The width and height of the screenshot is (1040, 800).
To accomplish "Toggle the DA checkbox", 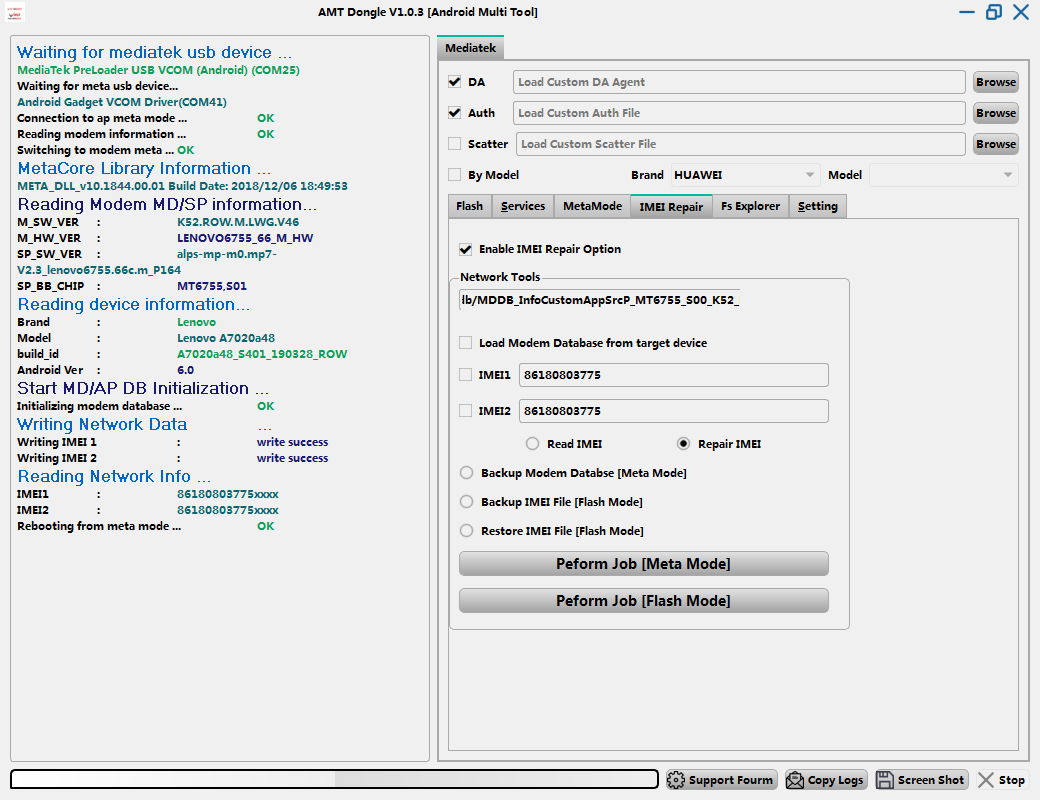I will click(x=454, y=82).
